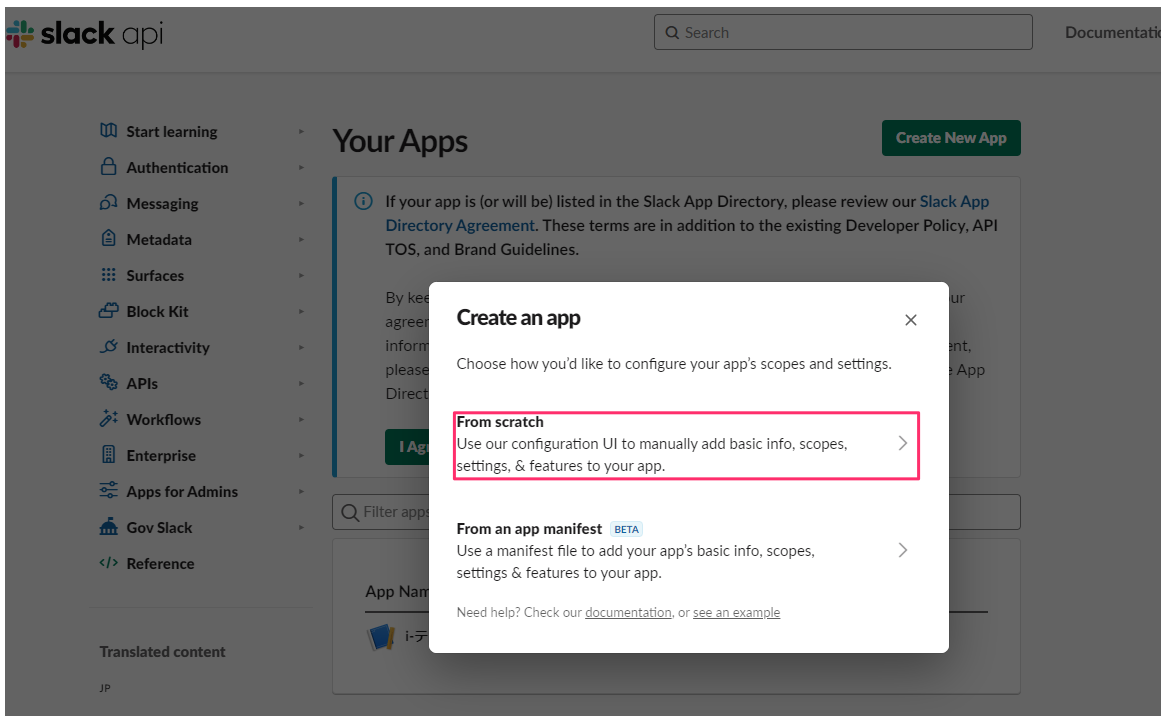The height and width of the screenshot is (720, 1167).
Task: Open the Interactivity menu item
Action: (168, 348)
